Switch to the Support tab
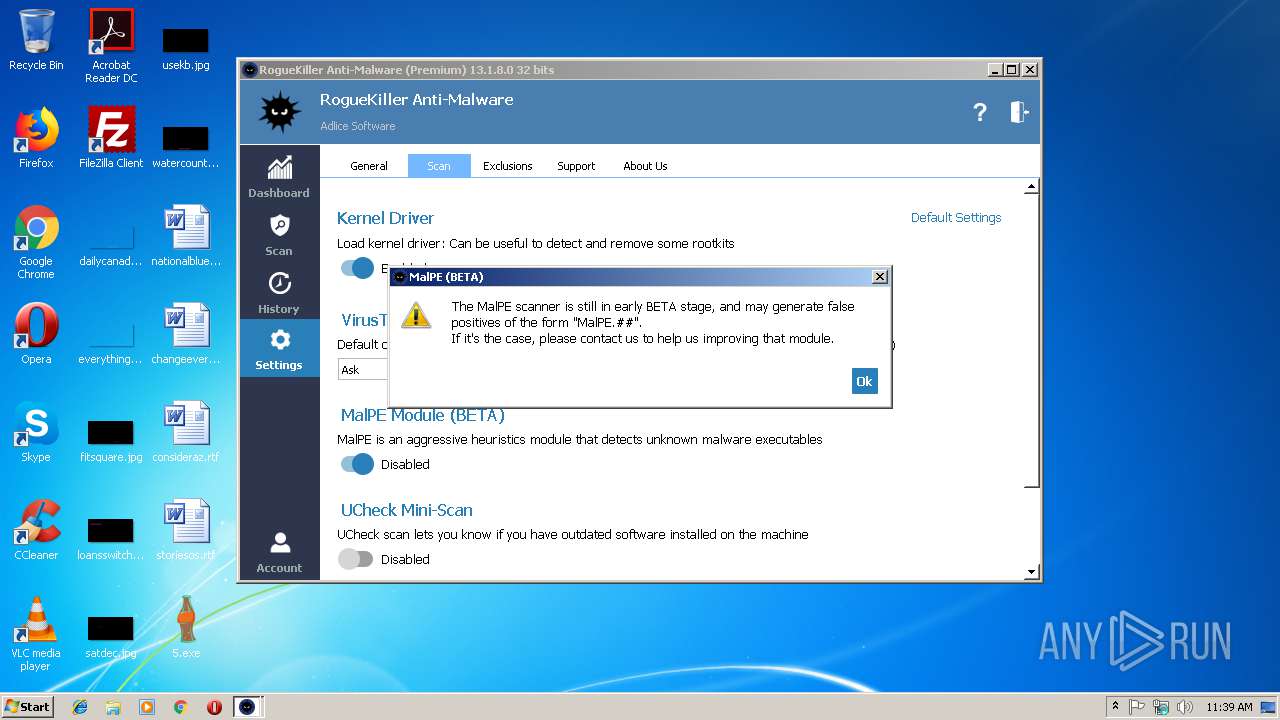This screenshot has width=1280, height=720. (x=576, y=166)
